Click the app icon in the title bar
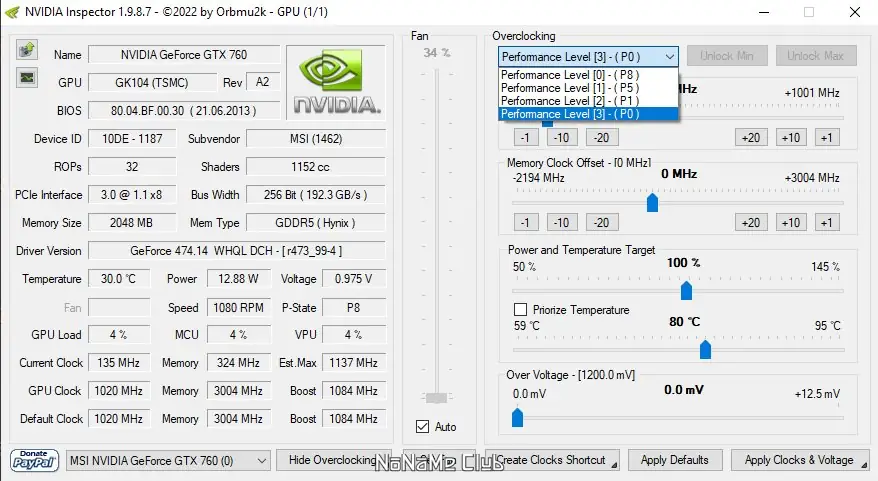This screenshot has height=481, width=878. click(12, 12)
